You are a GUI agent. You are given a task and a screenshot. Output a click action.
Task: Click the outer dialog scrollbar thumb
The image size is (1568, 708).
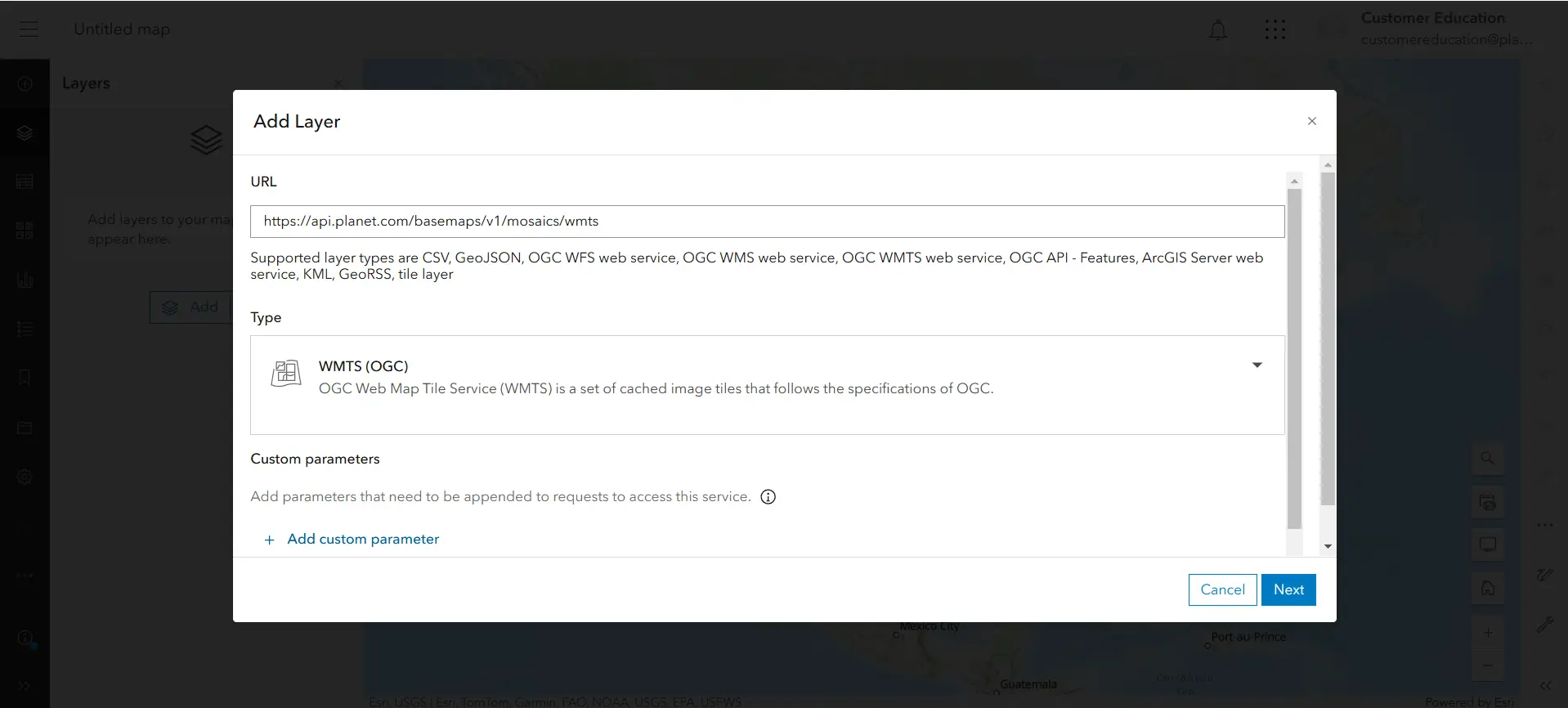point(1328,338)
